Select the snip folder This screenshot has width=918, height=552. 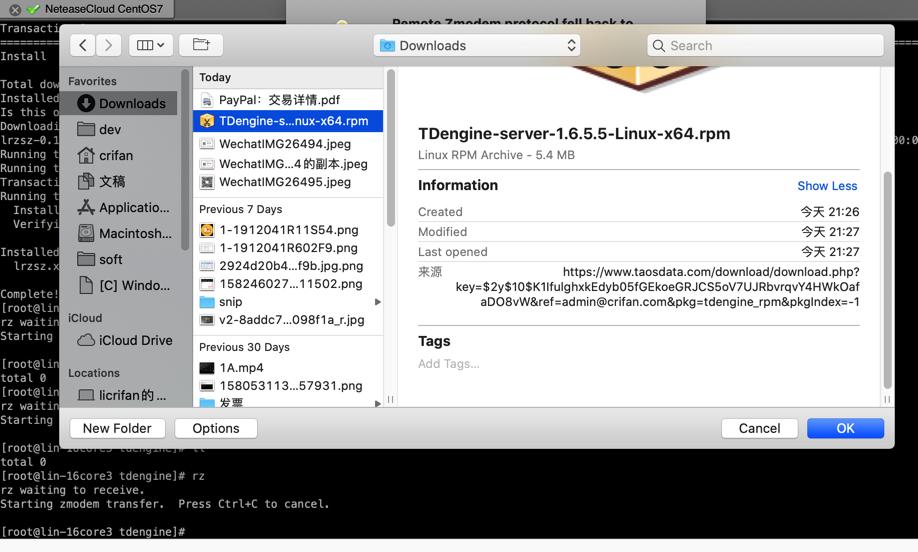[x=288, y=302]
